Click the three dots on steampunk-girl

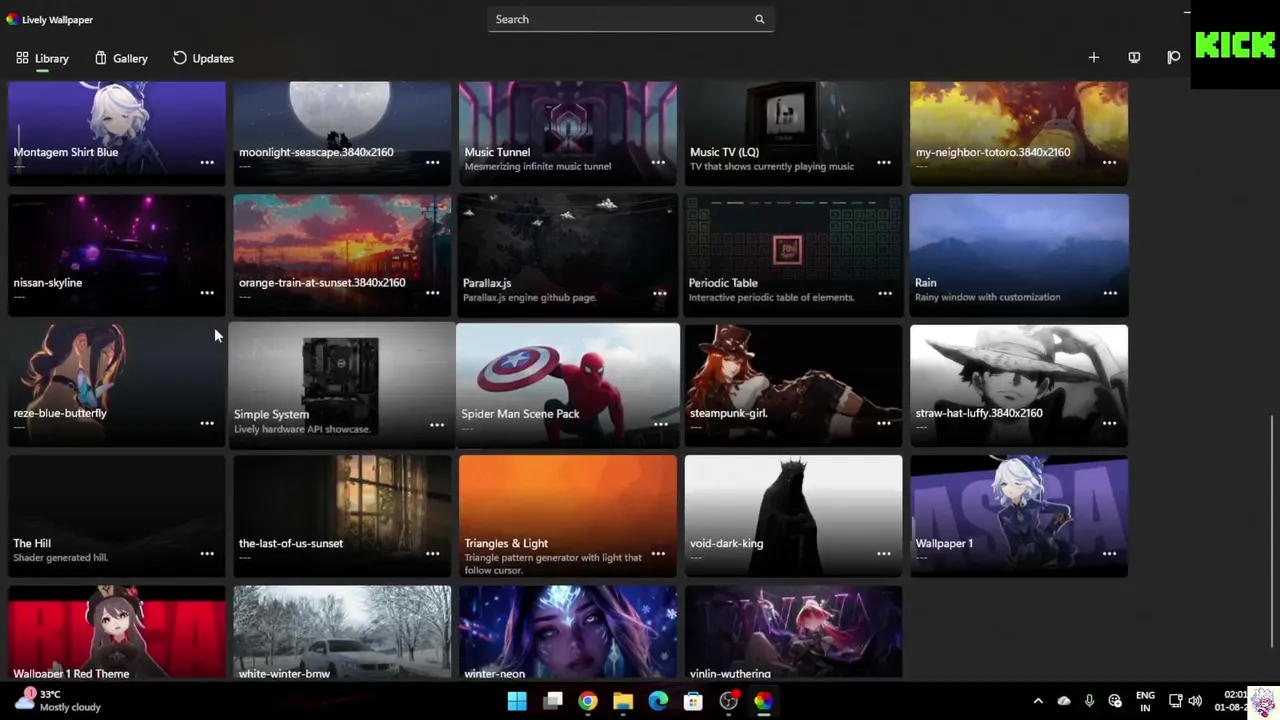click(x=884, y=423)
